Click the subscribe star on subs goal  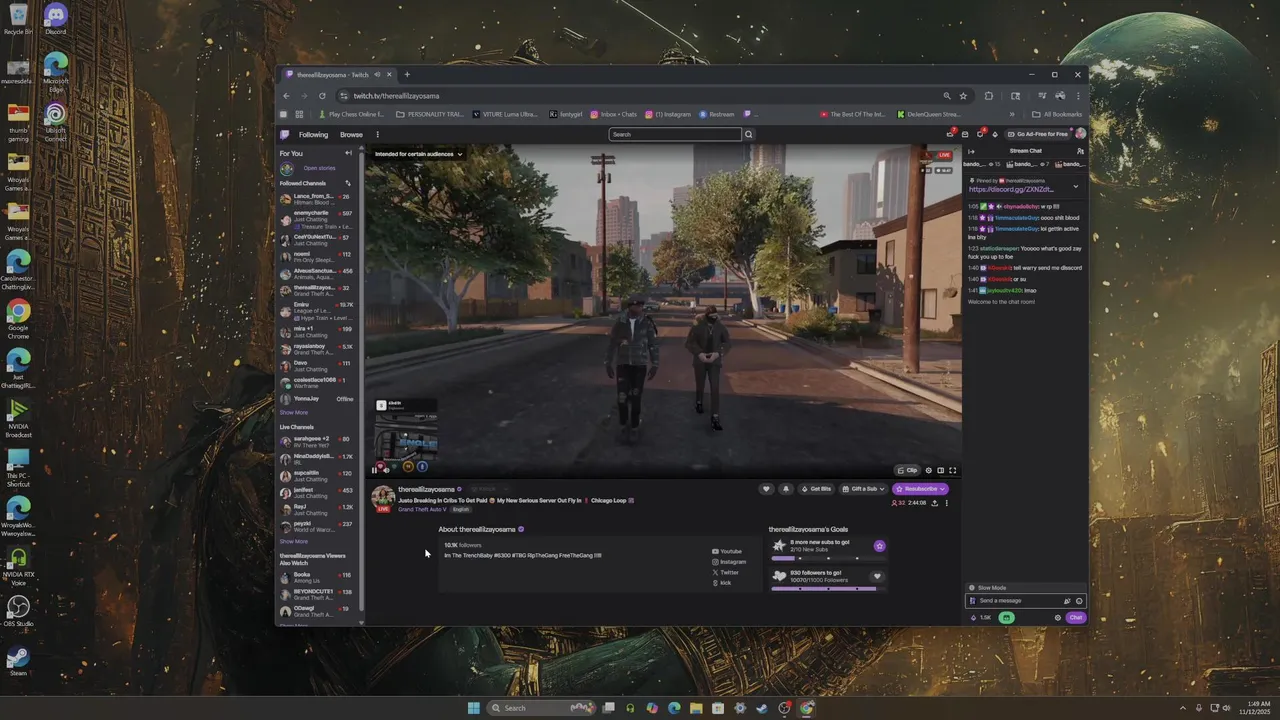point(879,546)
